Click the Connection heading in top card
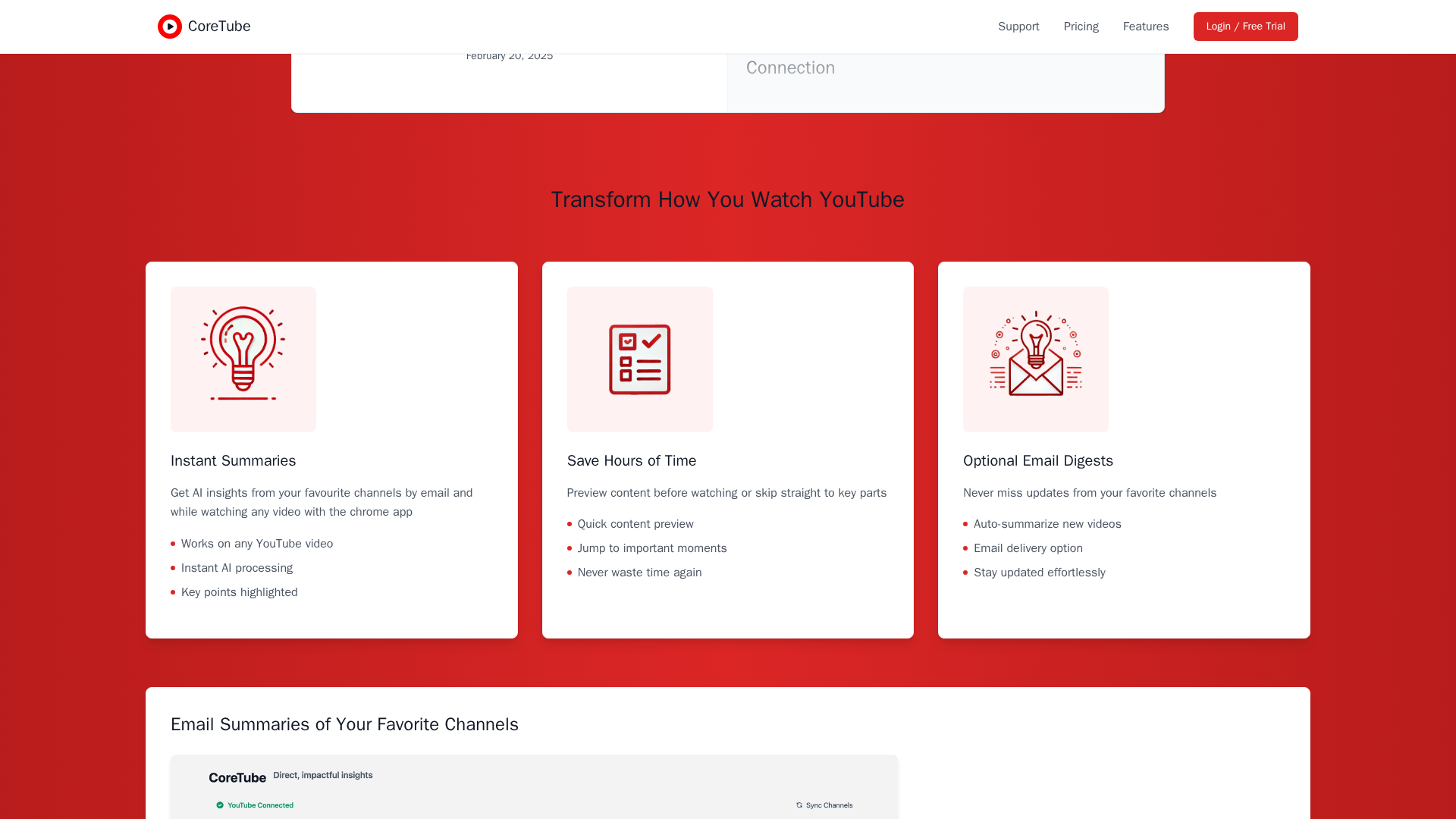1456x819 pixels. coord(790,67)
